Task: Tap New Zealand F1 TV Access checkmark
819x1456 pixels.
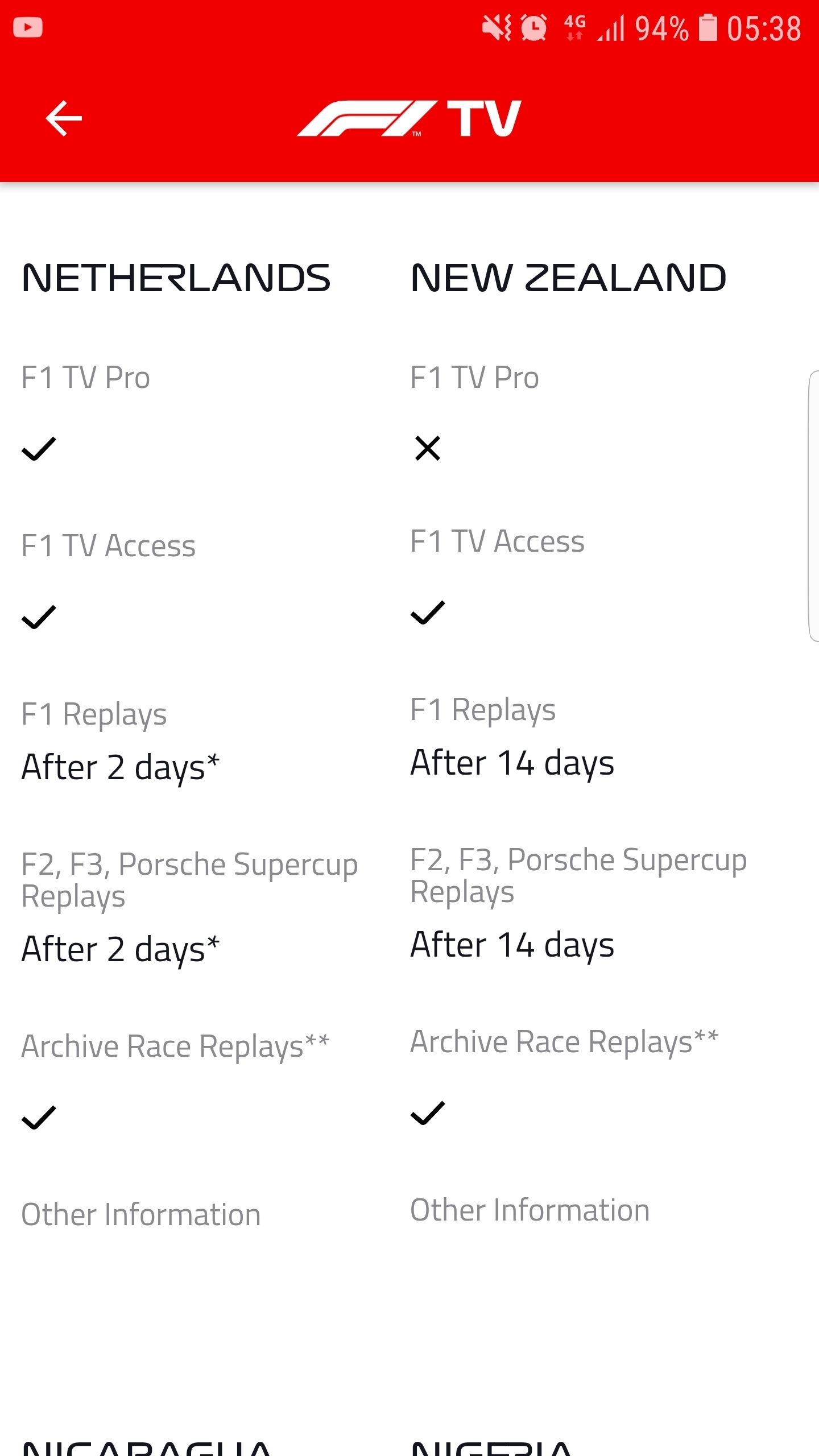Action: (428, 612)
